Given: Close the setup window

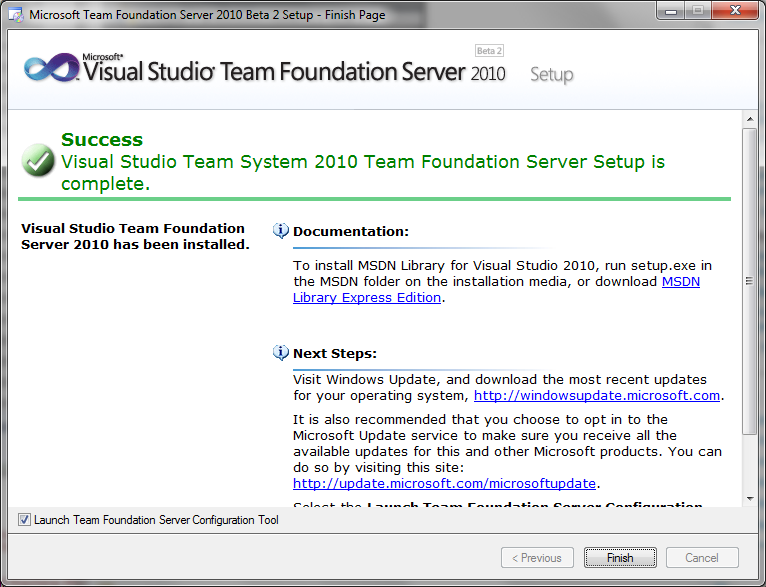Looking at the screenshot, I should click(x=735, y=11).
